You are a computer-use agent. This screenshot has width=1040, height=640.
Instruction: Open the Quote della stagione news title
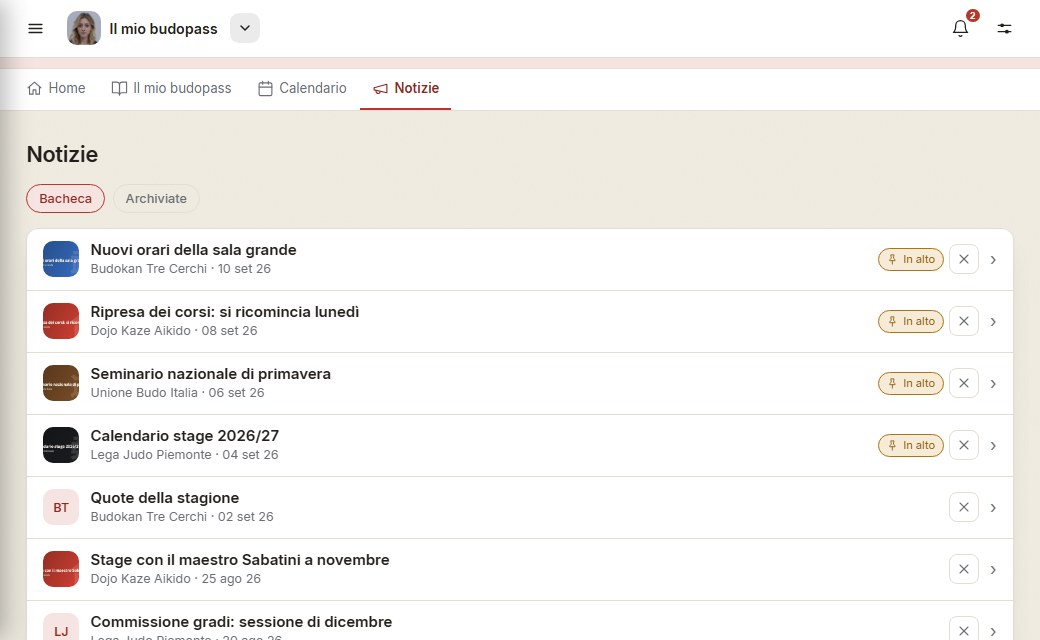coord(164,498)
